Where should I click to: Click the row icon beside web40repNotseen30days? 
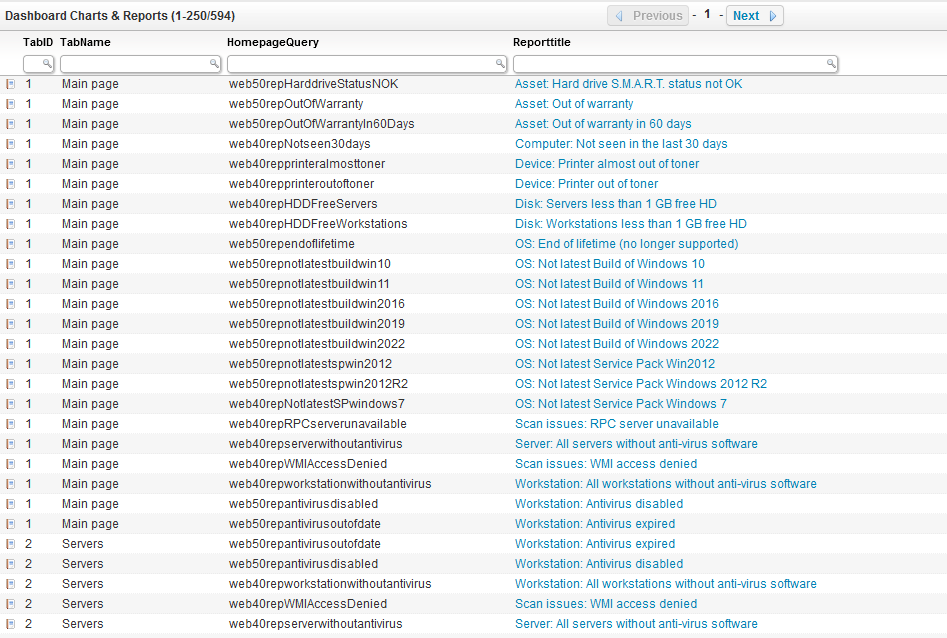tap(10, 144)
